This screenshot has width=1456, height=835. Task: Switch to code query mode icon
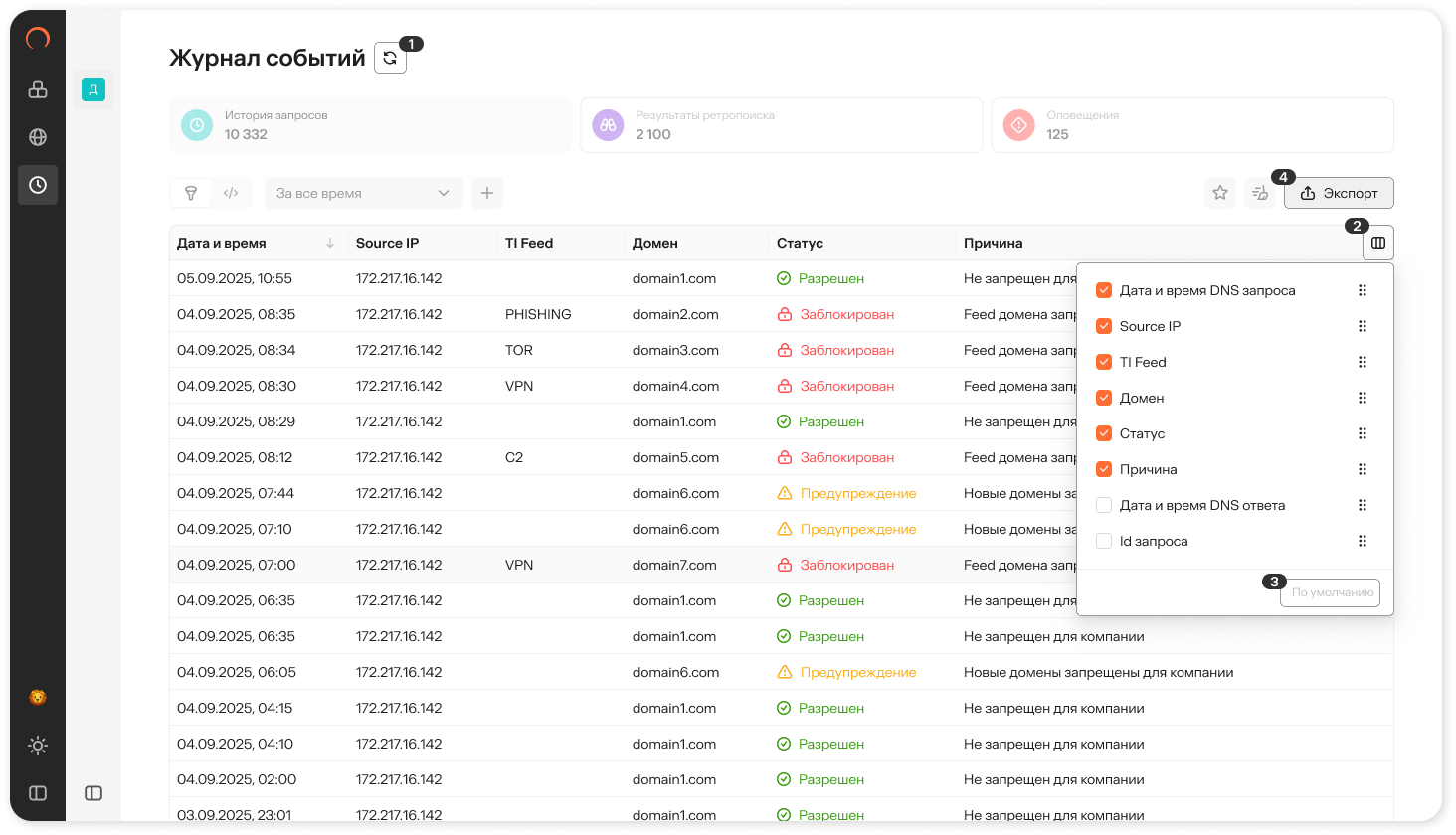(231, 193)
